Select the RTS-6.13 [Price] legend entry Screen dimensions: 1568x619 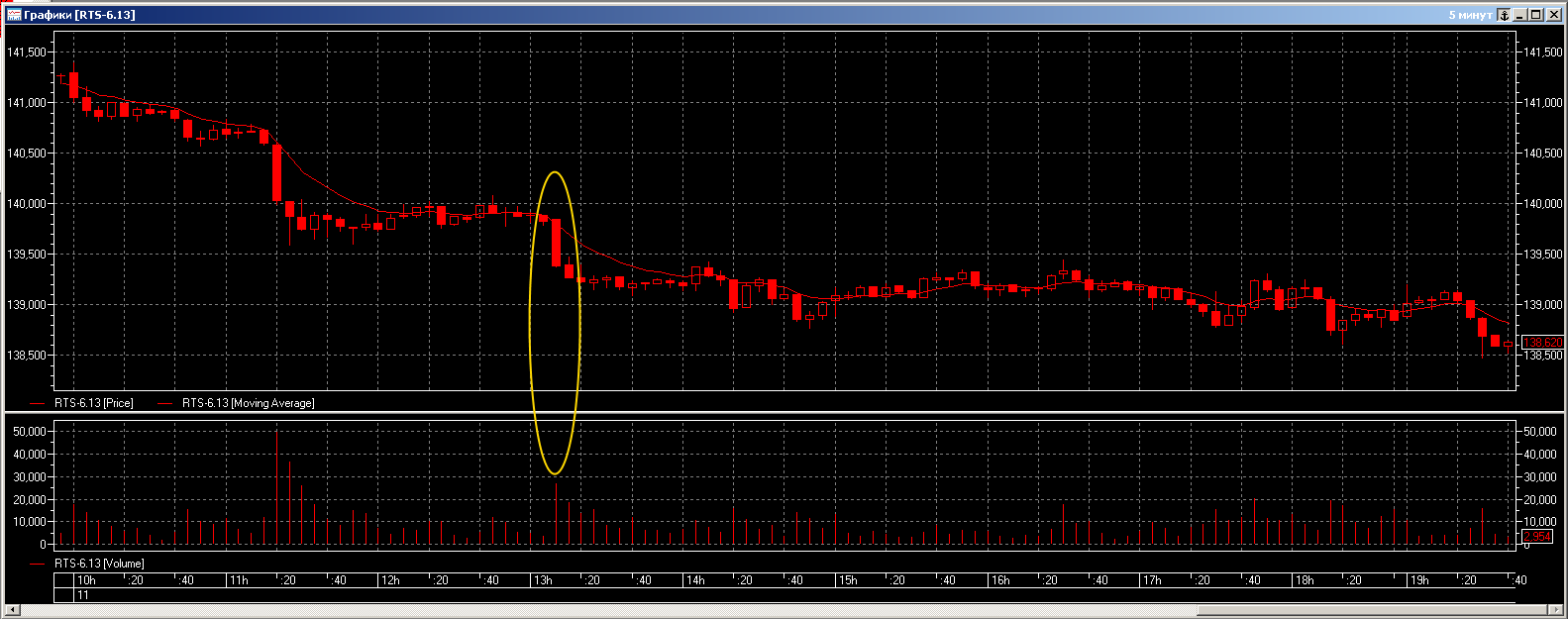coord(93,403)
